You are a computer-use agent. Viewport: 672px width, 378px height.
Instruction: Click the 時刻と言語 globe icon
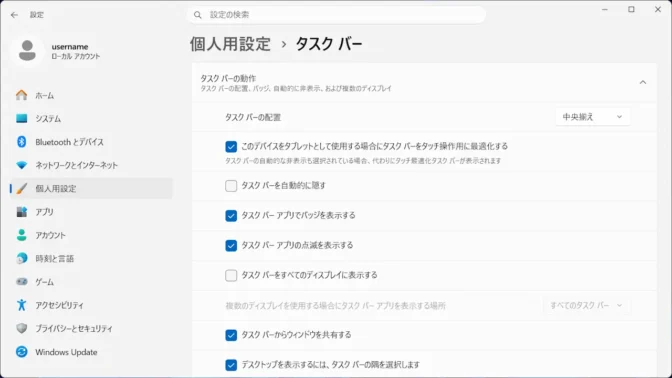[x=21, y=258]
